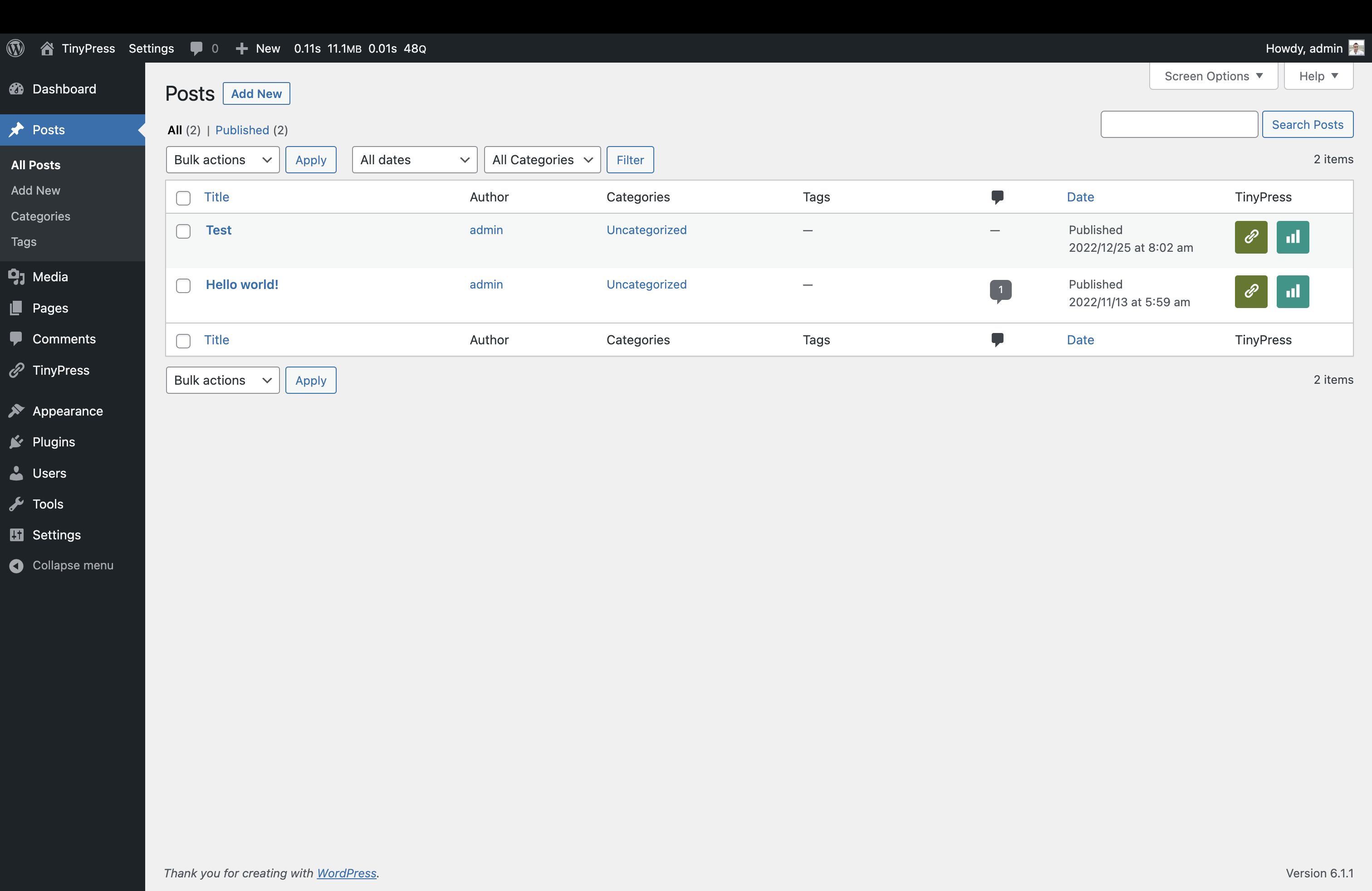
Task: Open the 1 comment bubble on Hello world!
Action: click(x=1000, y=290)
